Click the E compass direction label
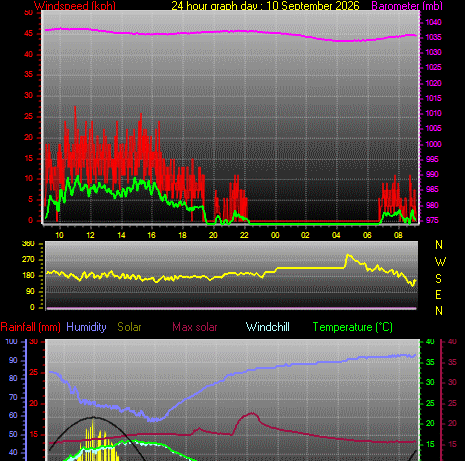 (x=439, y=295)
